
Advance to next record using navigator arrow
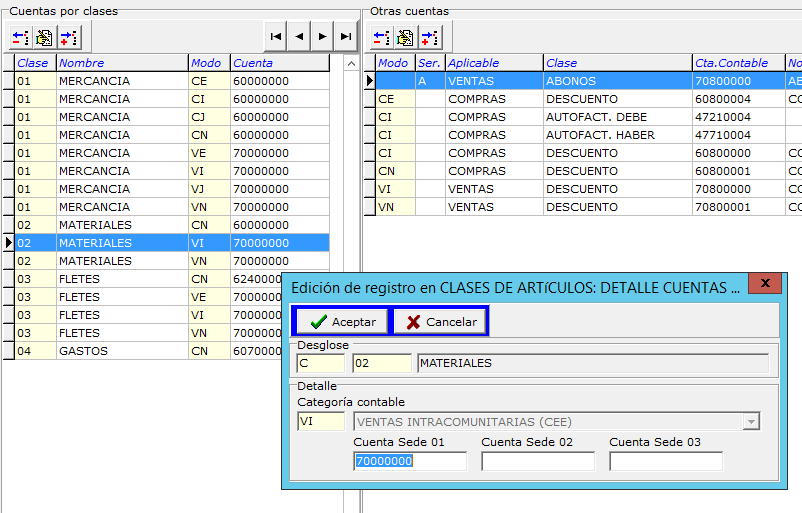(322, 37)
